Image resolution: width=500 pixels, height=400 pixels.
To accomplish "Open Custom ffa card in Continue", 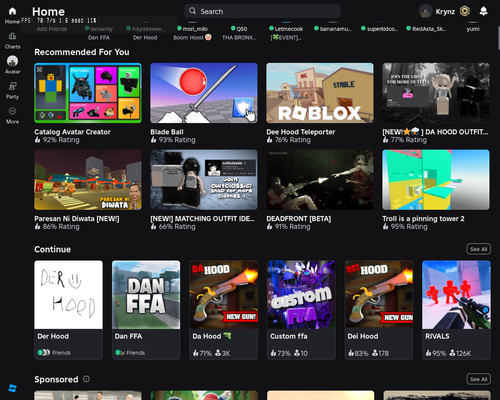I will pyautogui.click(x=301, y=310).
